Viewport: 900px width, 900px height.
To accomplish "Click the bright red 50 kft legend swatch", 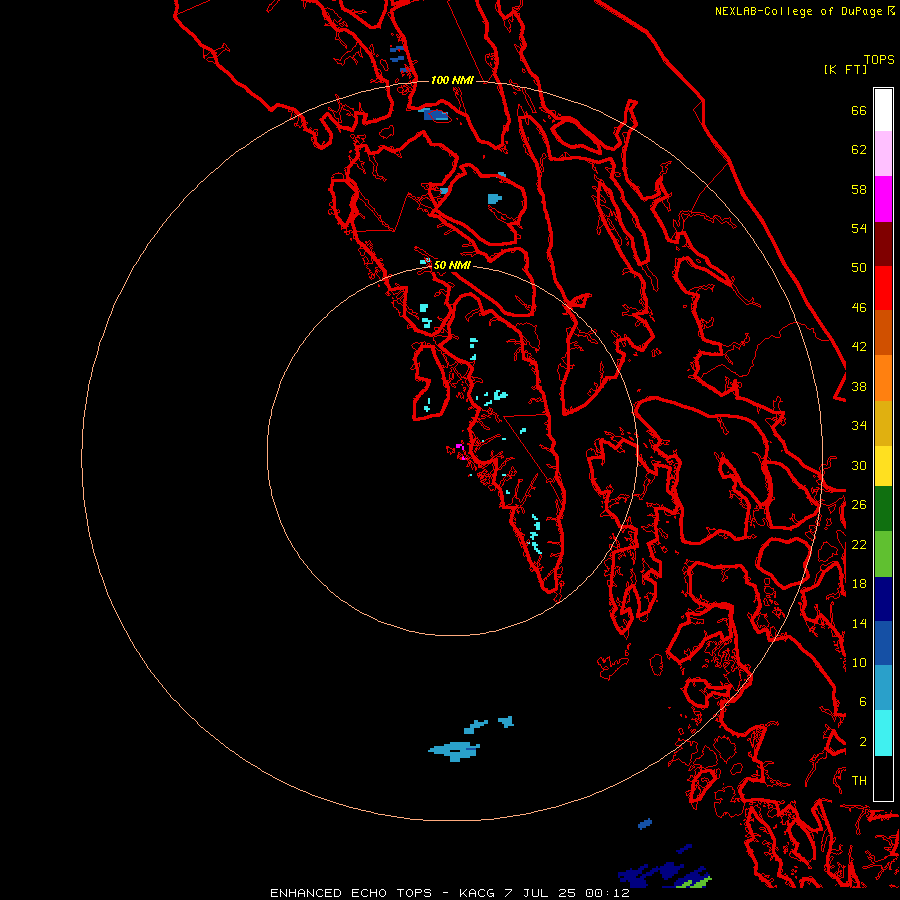I will [883, 288].
